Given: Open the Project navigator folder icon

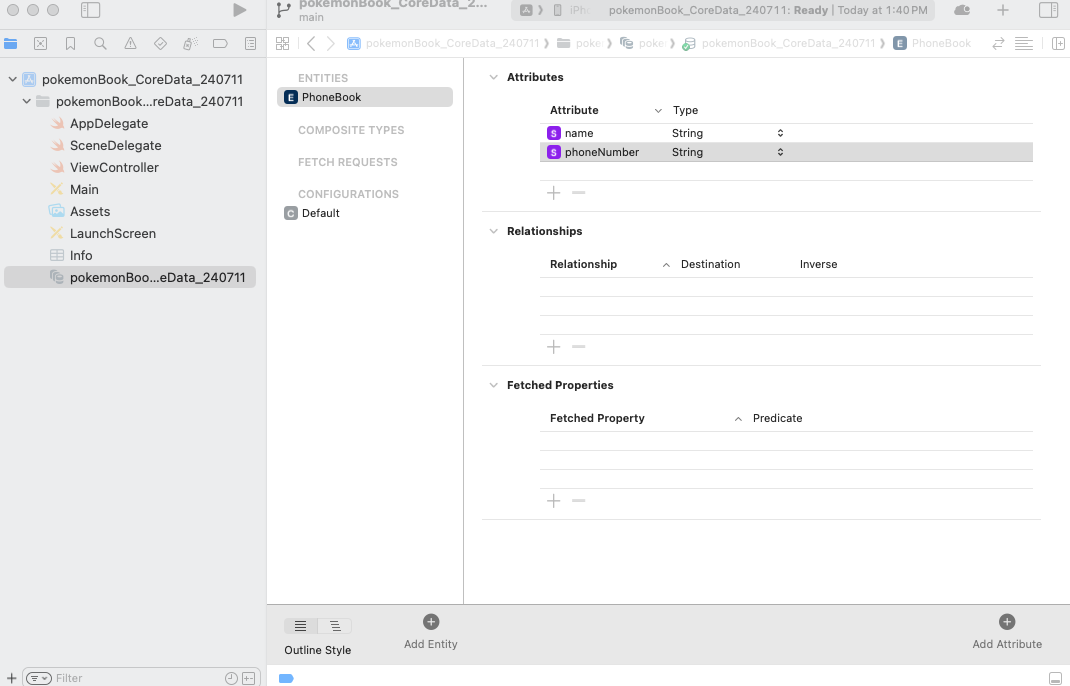Looking at the screenshot, I should pyautogui.click(x=10, y=44).
